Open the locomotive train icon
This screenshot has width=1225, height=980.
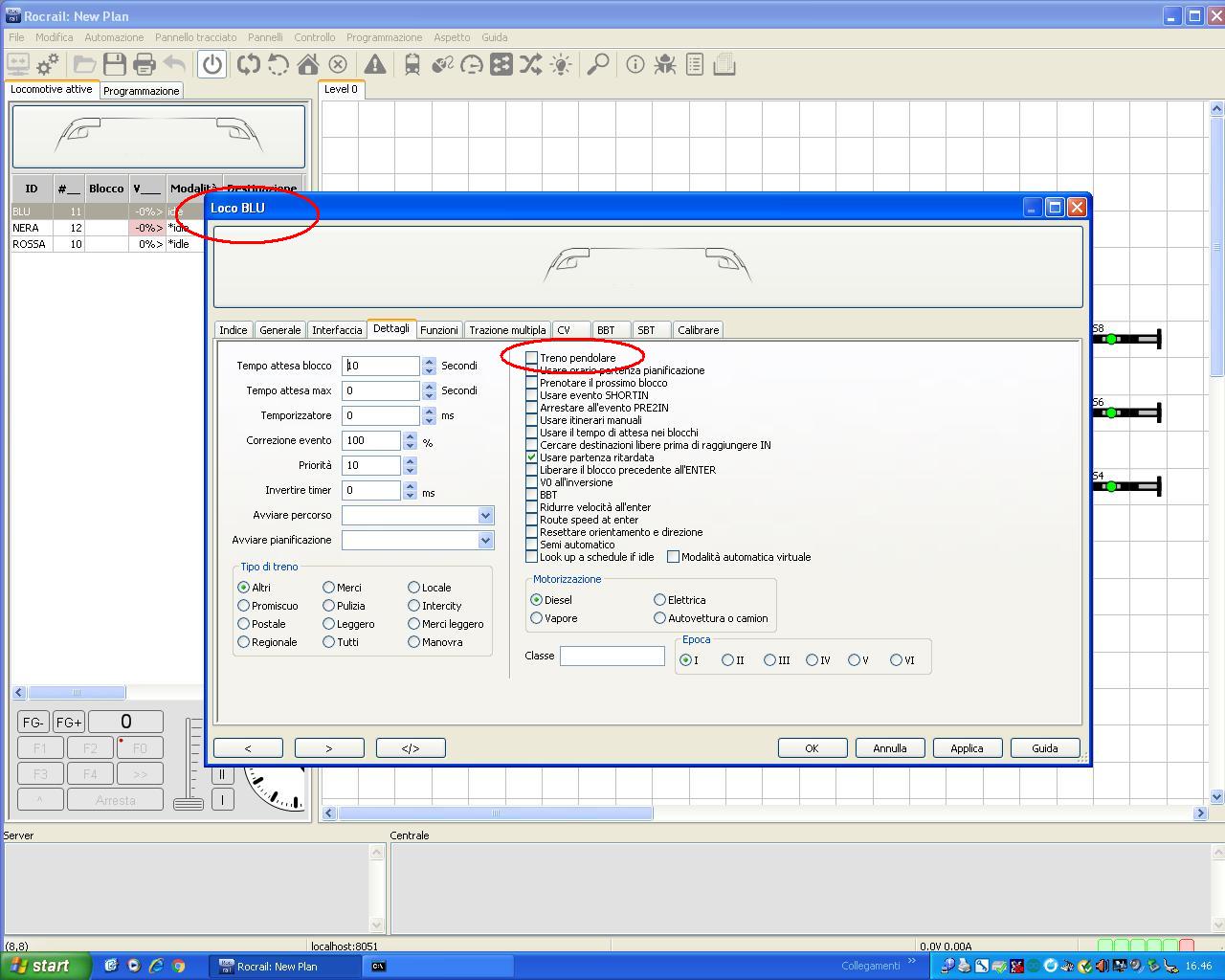[412, 64]
